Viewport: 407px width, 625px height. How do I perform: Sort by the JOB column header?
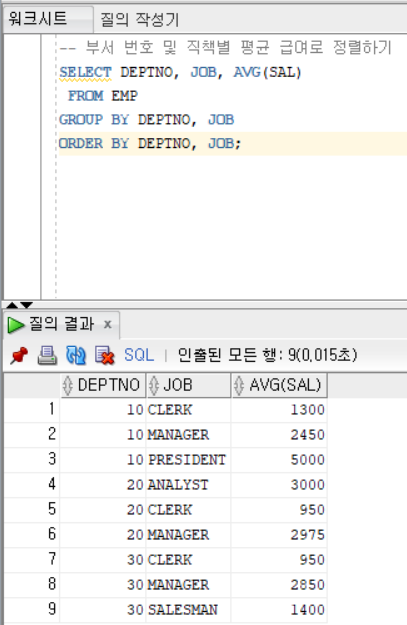click(189, 385)
